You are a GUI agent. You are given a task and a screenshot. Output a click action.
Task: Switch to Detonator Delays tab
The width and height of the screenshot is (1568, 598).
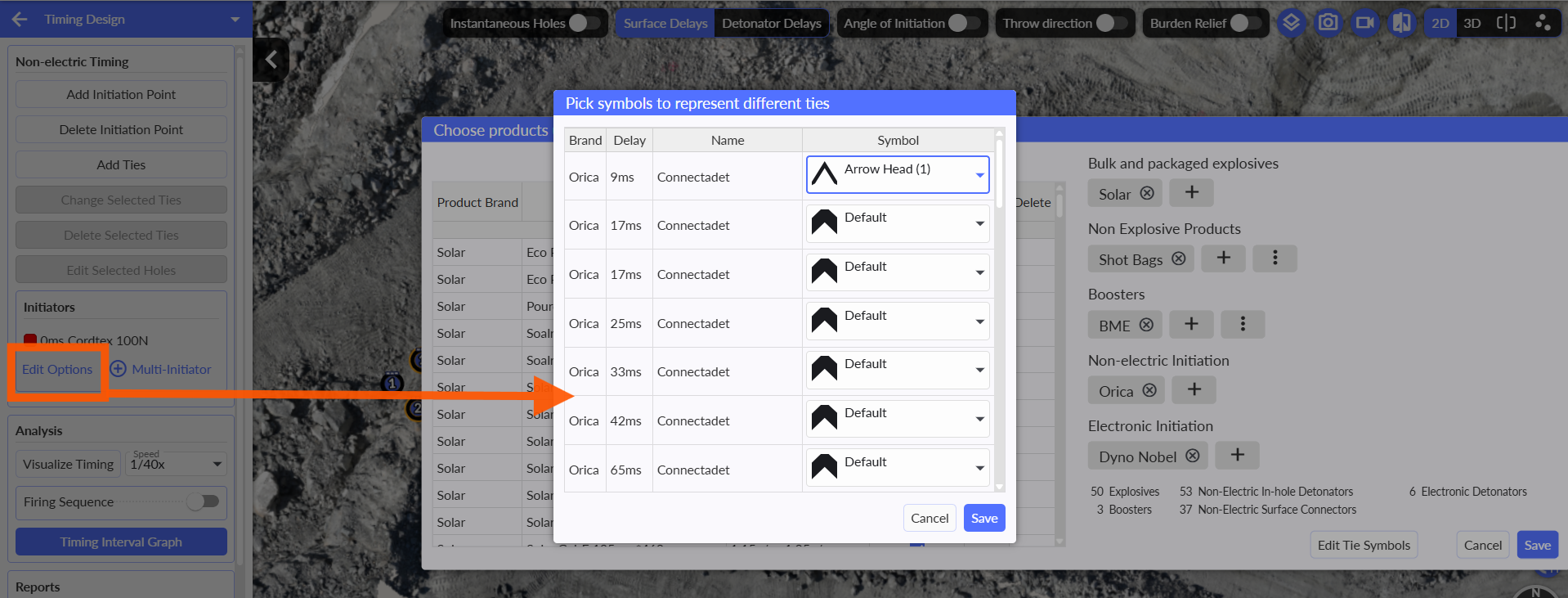tap(771, 23)
